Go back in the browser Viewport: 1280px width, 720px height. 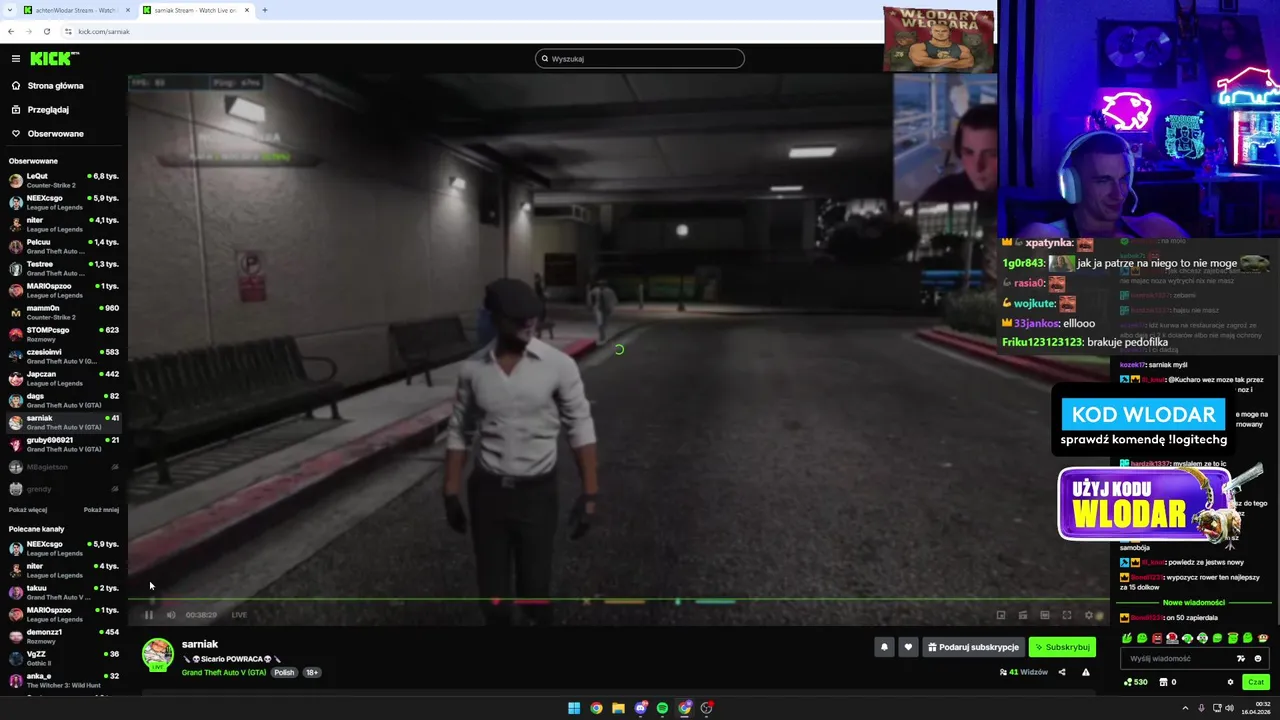(x=11, y=31)
